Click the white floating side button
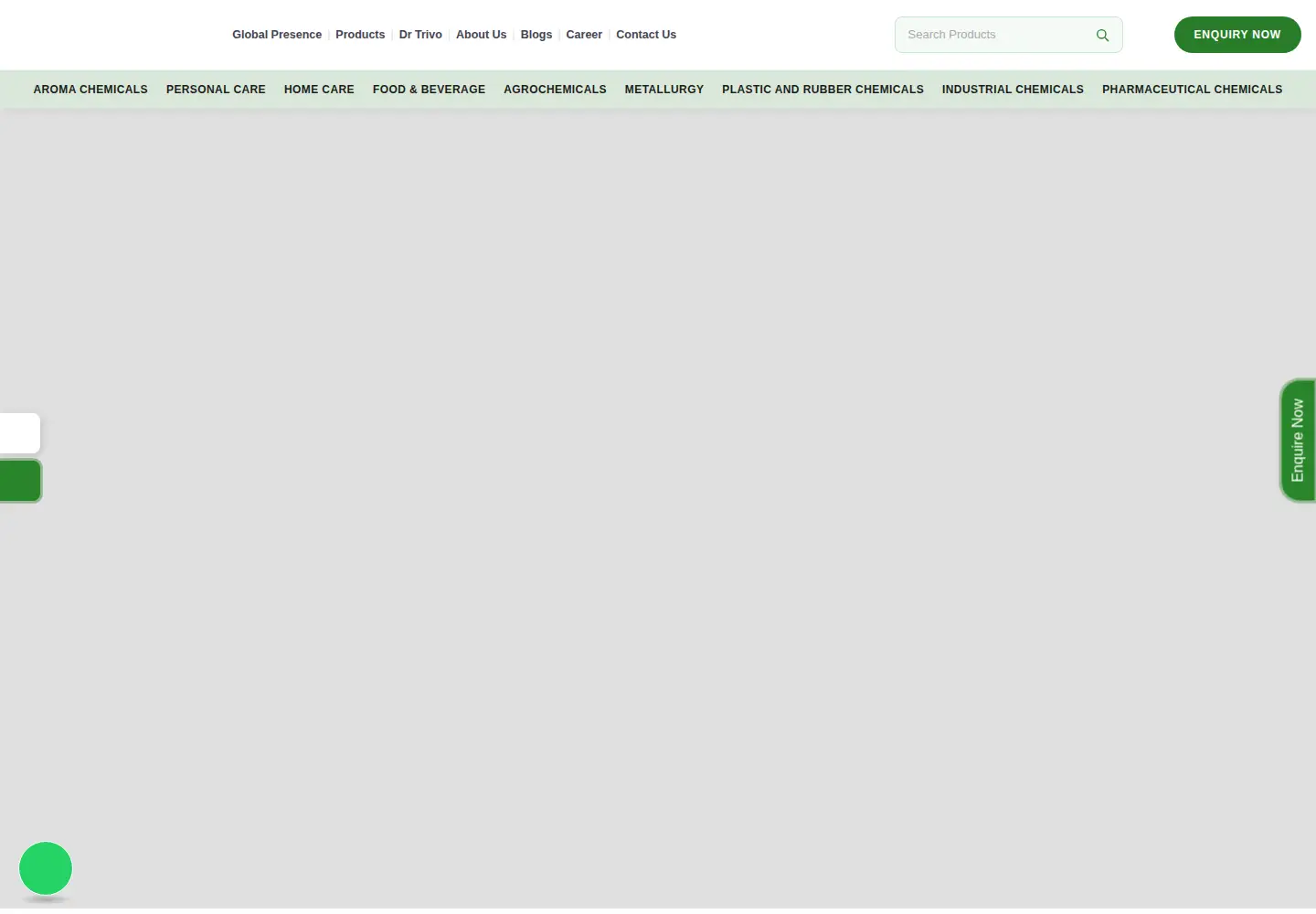 pos(20,432)
